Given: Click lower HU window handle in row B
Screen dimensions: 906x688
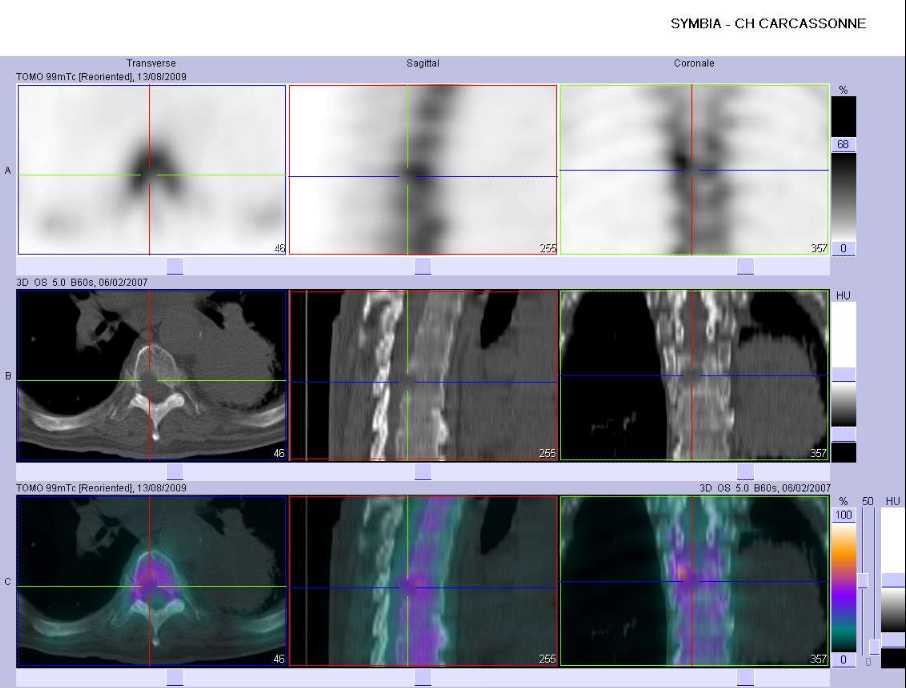Looking at the screenshot, I should 844,434.
